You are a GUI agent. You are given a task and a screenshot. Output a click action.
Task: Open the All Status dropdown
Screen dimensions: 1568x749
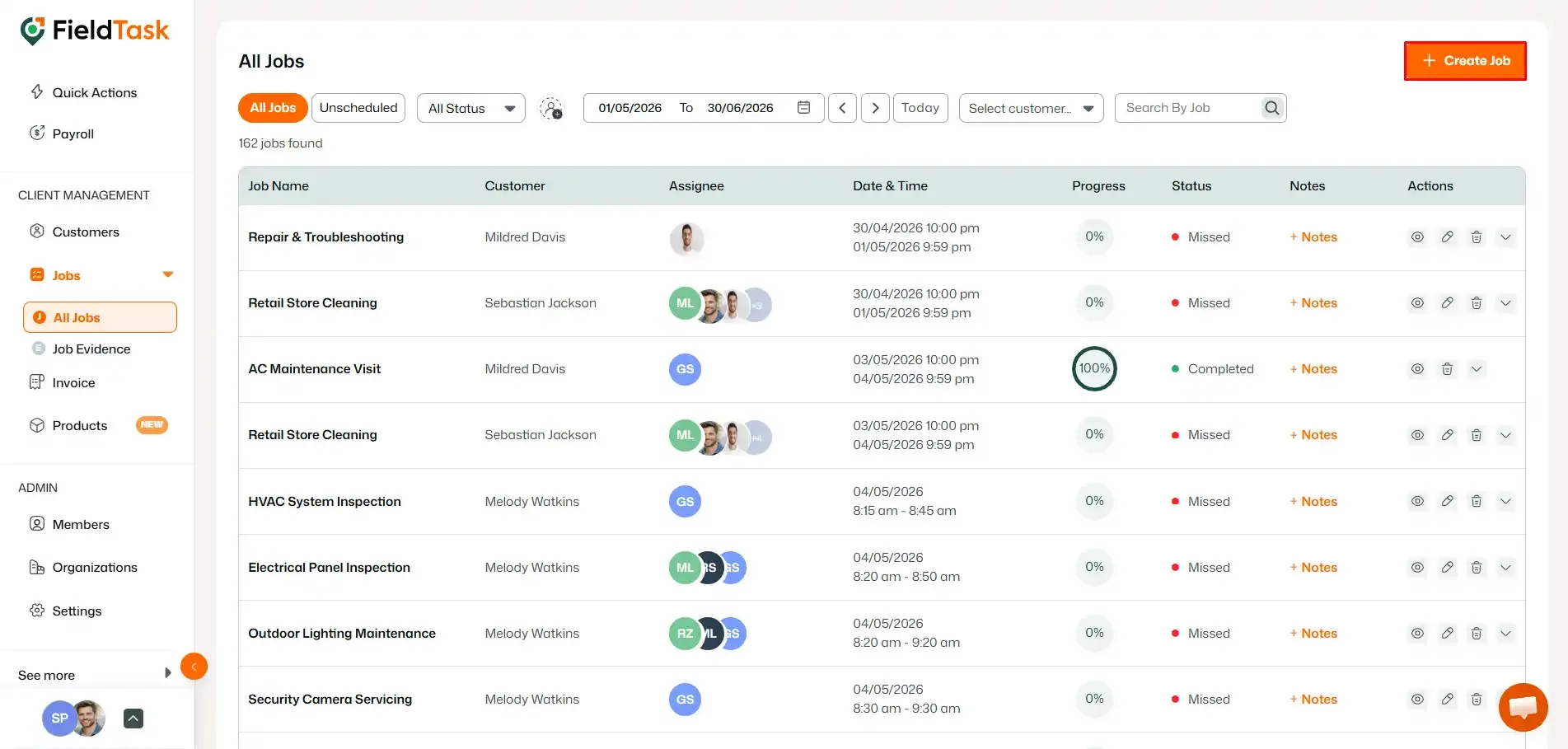[471, 108]
